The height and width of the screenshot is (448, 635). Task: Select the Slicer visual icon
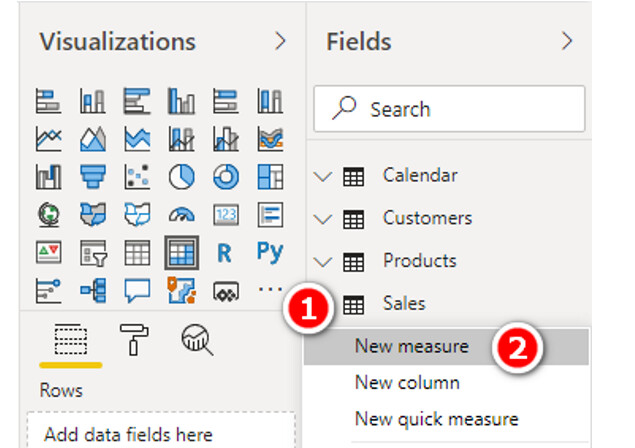(x=93, y=253)
